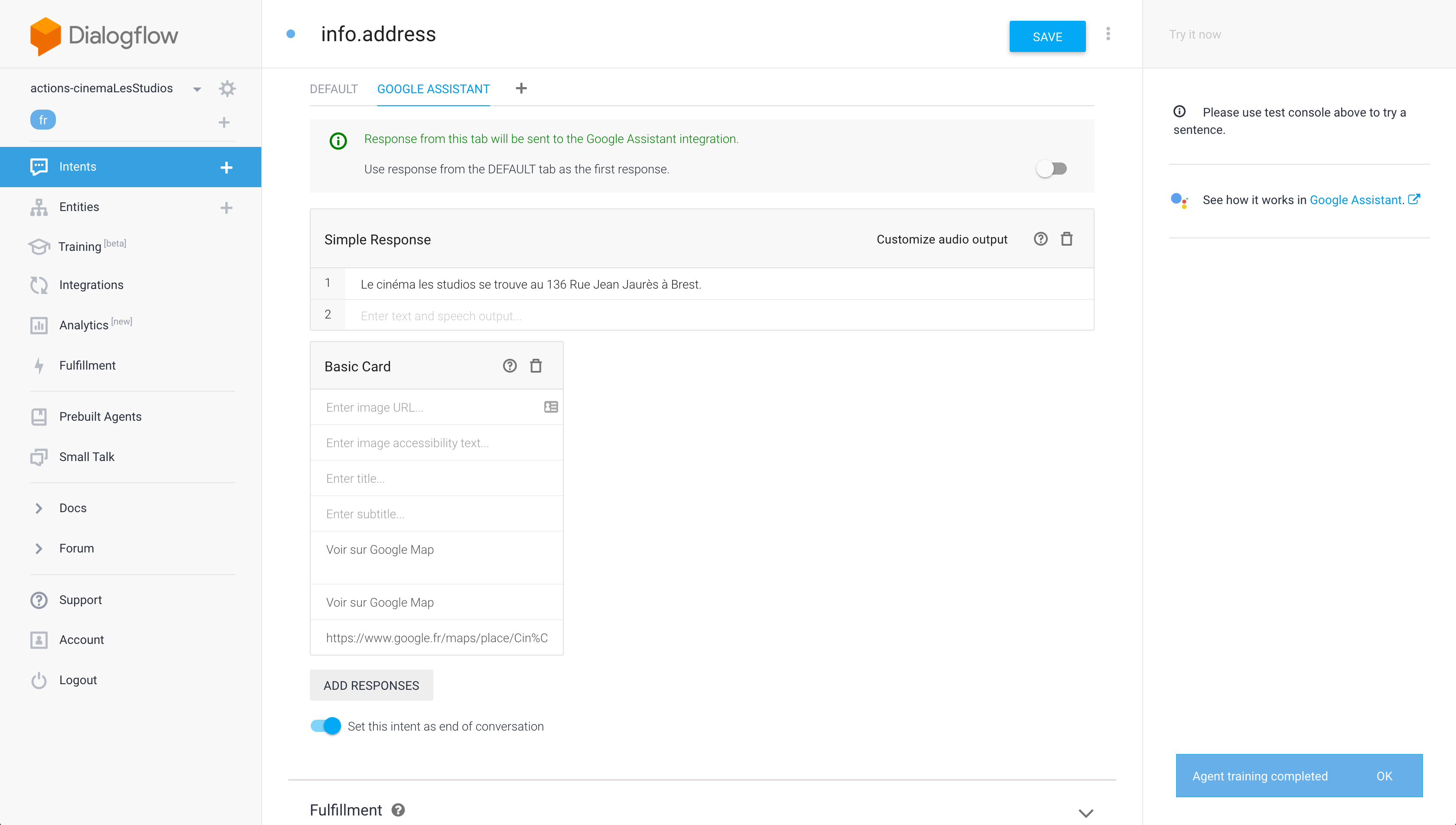
Task: Click Support in the sidebar
Action: point(81,600)
